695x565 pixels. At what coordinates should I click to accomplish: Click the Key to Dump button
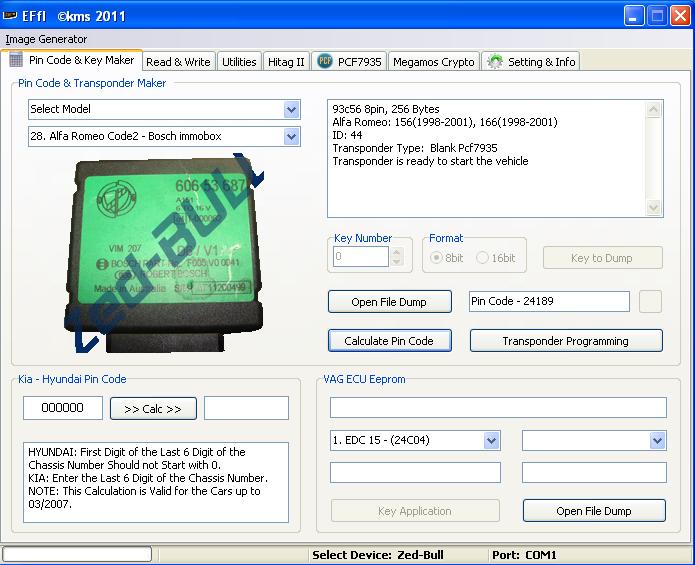tap(602, 258)
